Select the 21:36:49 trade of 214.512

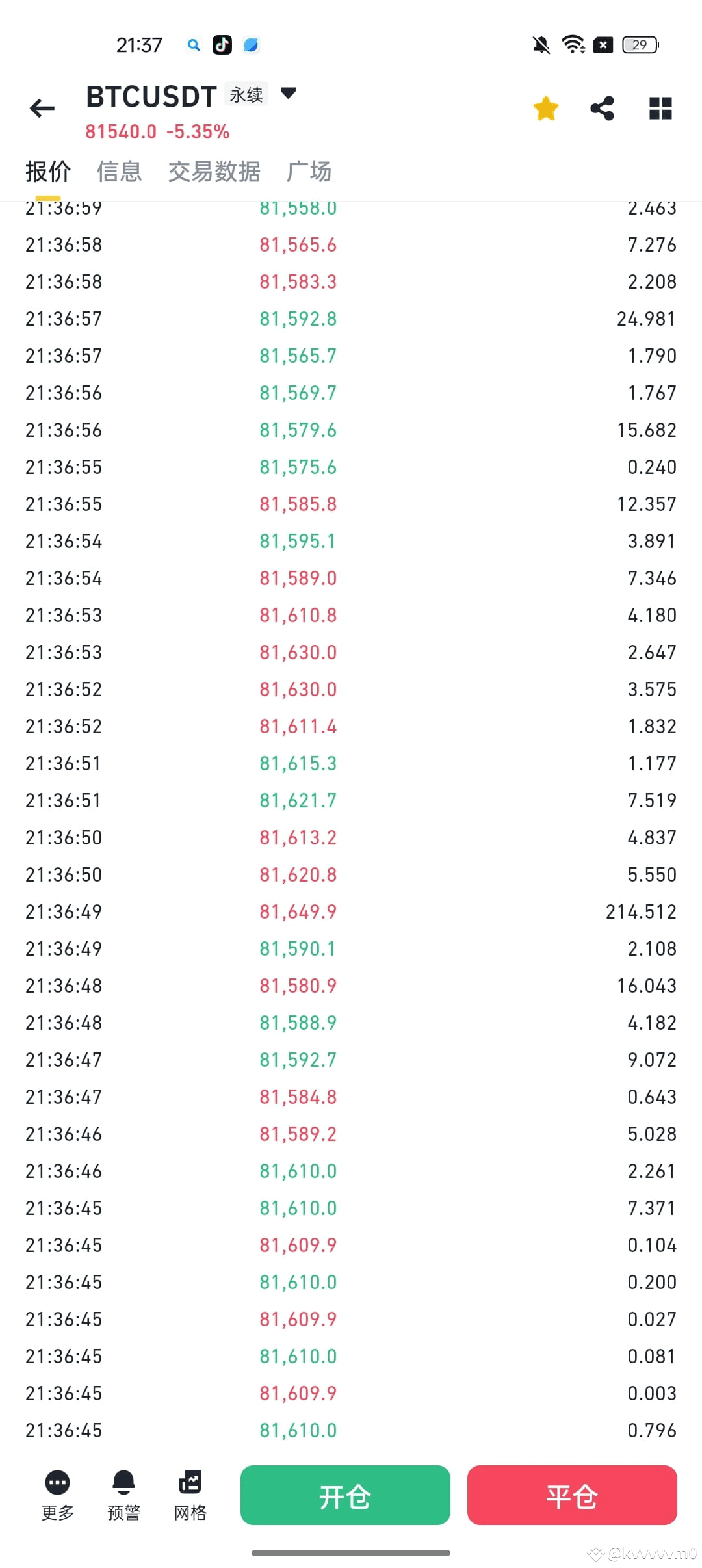[x=351, y=911]
